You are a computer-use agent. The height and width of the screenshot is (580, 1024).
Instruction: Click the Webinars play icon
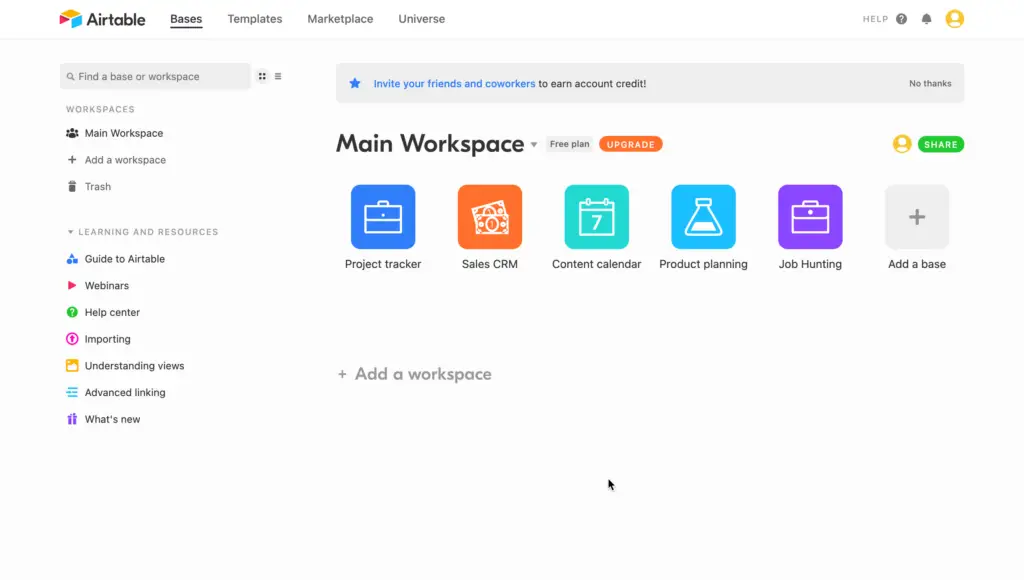coord(72,285)
